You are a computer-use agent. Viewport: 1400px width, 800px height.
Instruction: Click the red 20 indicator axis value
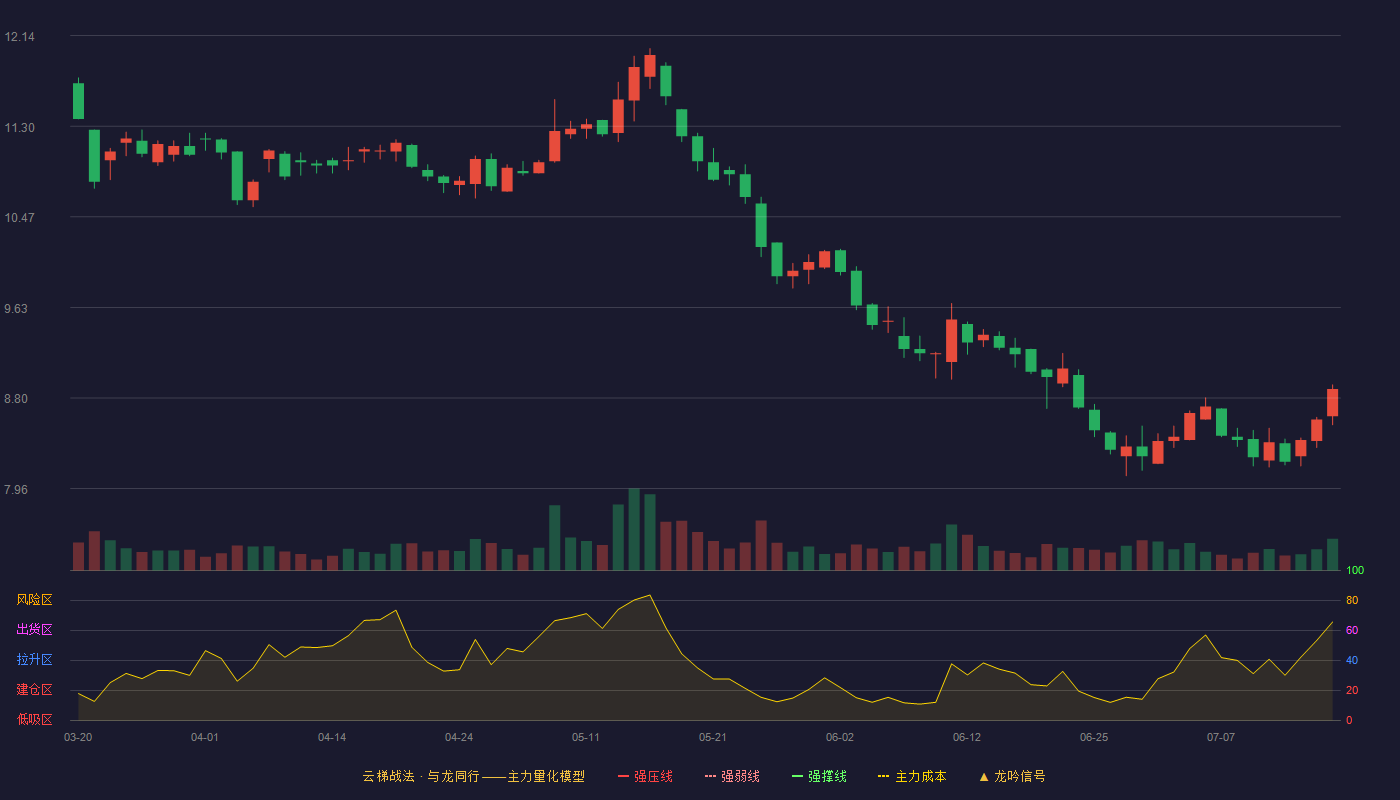coord(1352,690)
